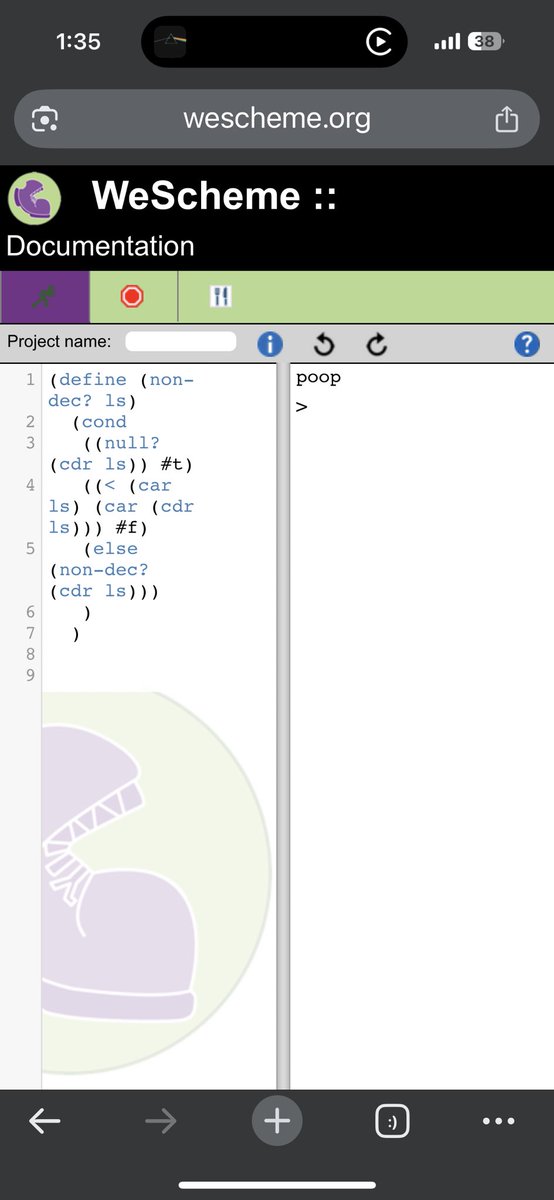Click the Run program icon
The width and height of the screenshot is (554, 1200).
pos(45,296)
